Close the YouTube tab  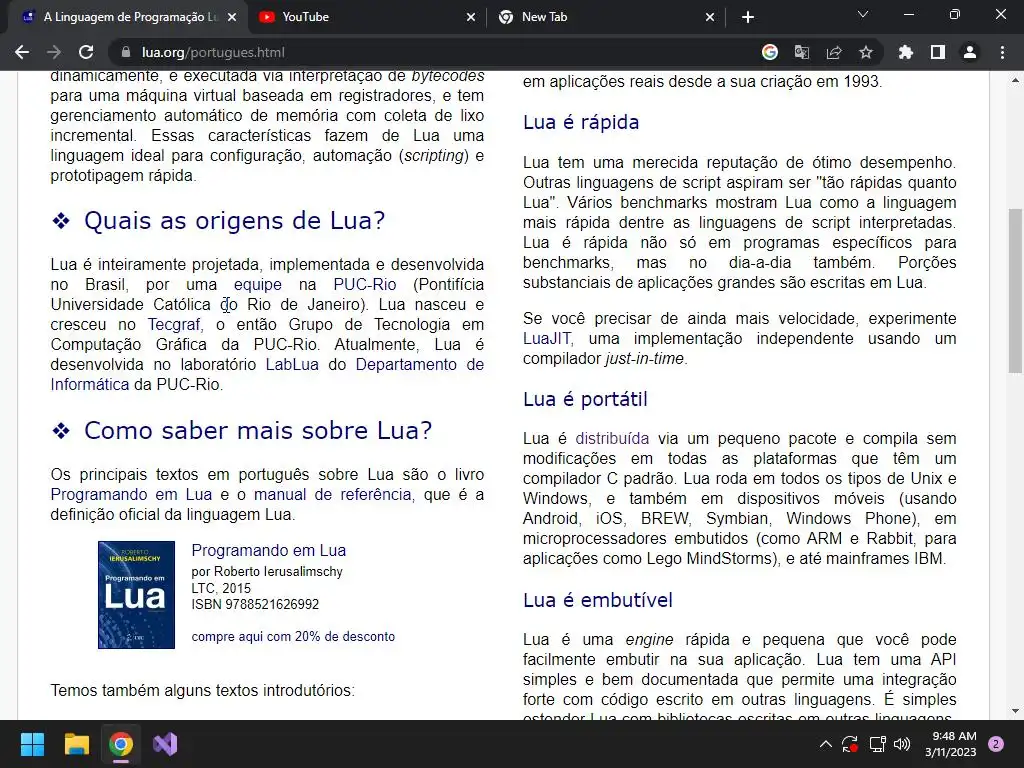click(471, 17)
